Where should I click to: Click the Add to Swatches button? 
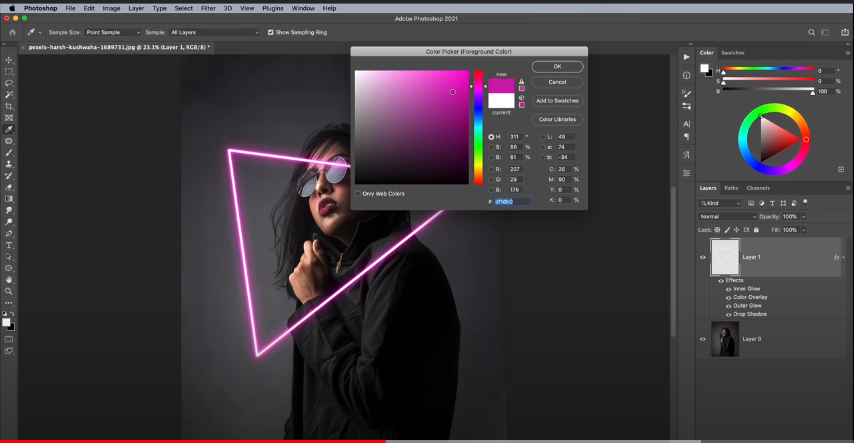pyautogui.click(x=557, y=101)
